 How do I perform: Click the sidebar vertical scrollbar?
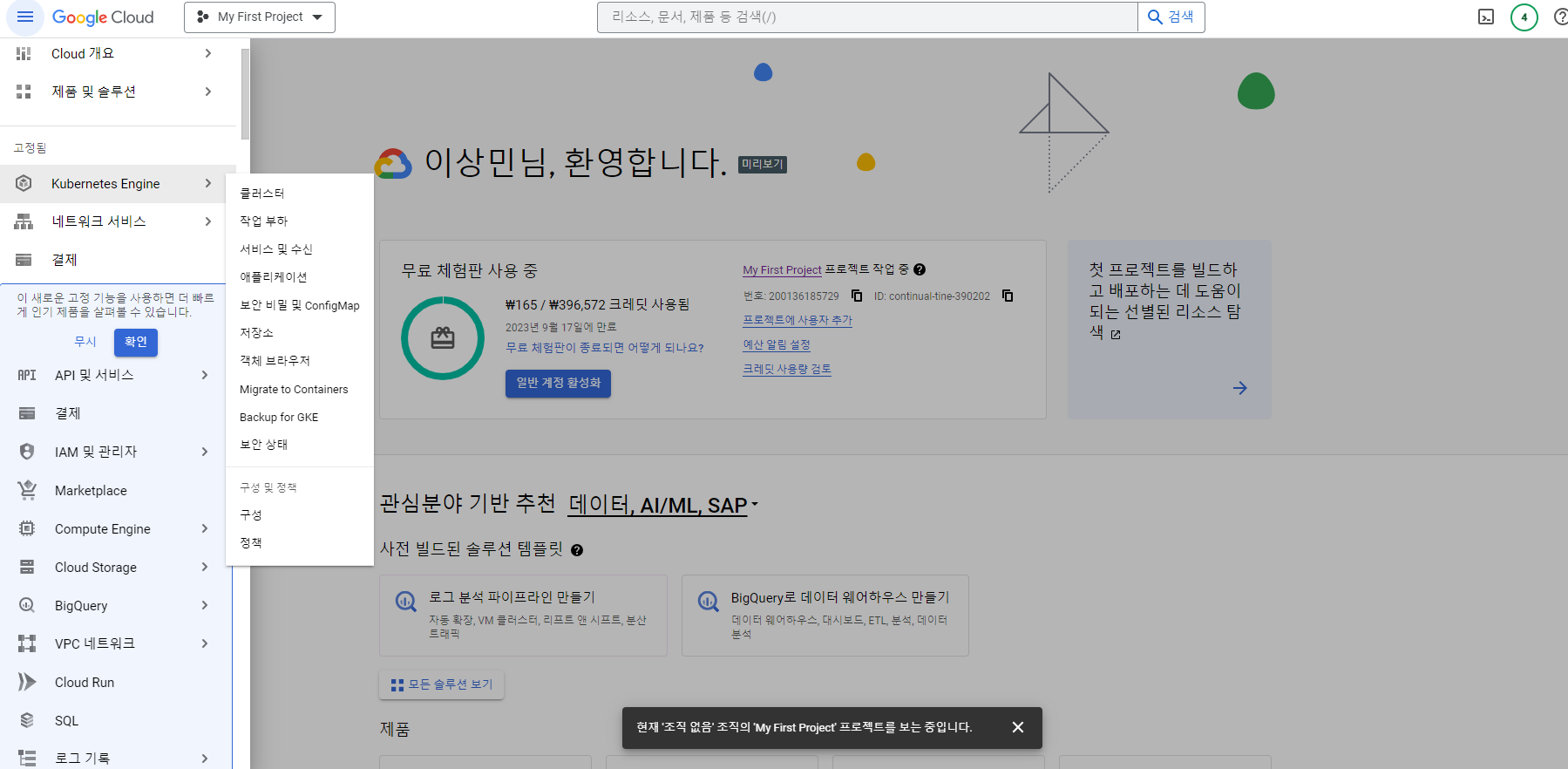pos(246,94)
